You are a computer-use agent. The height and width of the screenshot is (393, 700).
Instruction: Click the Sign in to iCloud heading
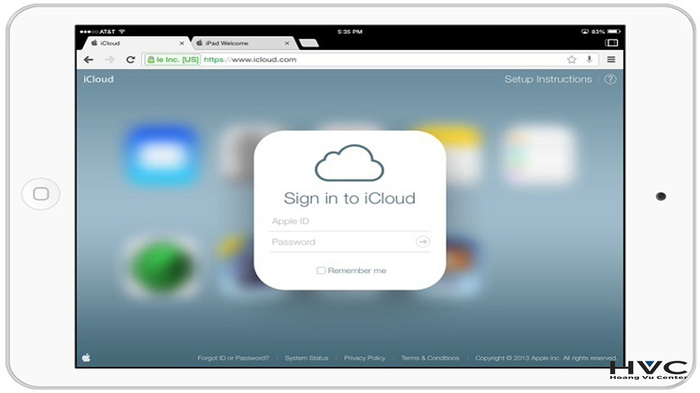click(350, 198)
